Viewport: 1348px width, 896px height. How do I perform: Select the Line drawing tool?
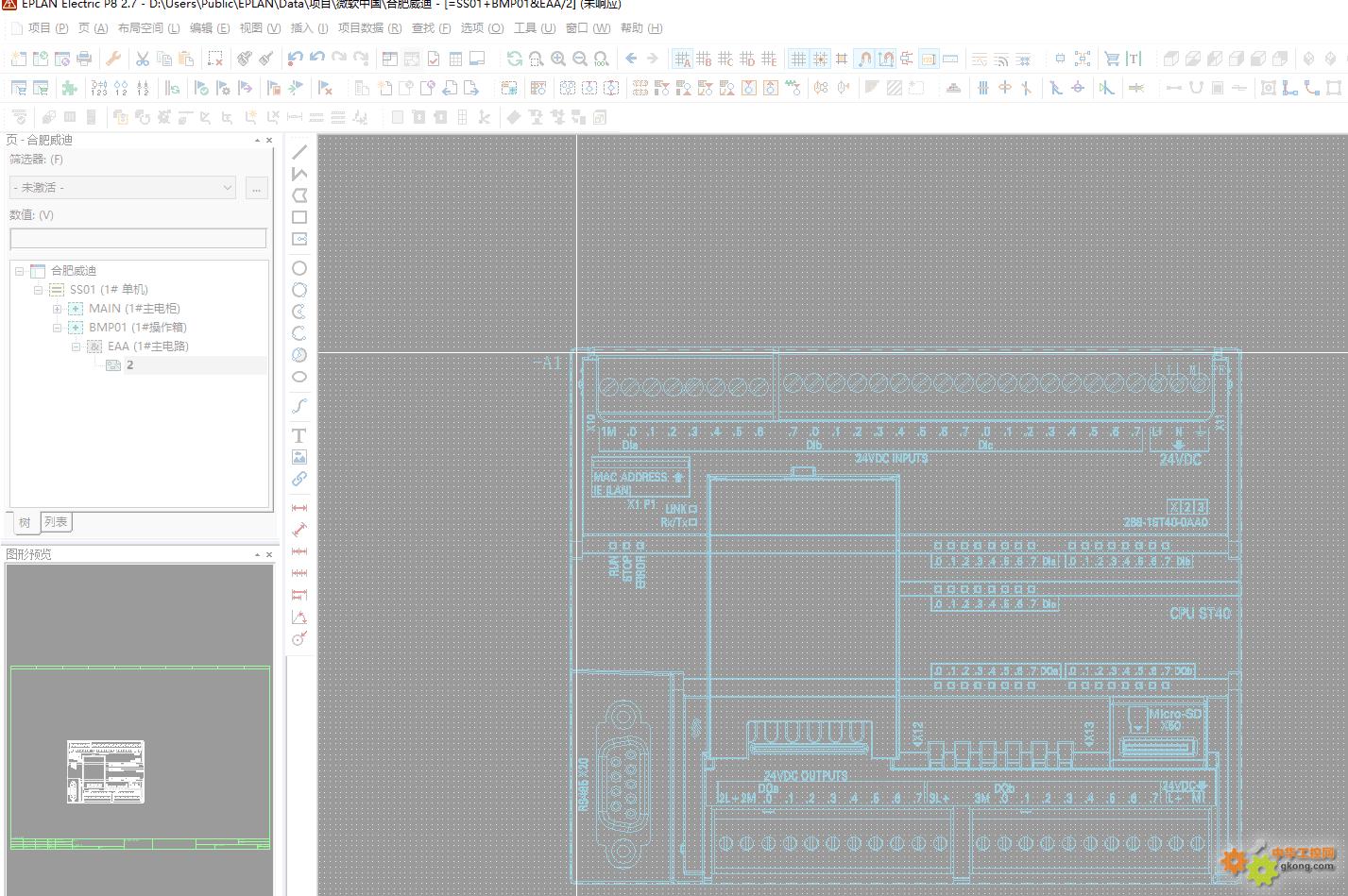(299, 152)
